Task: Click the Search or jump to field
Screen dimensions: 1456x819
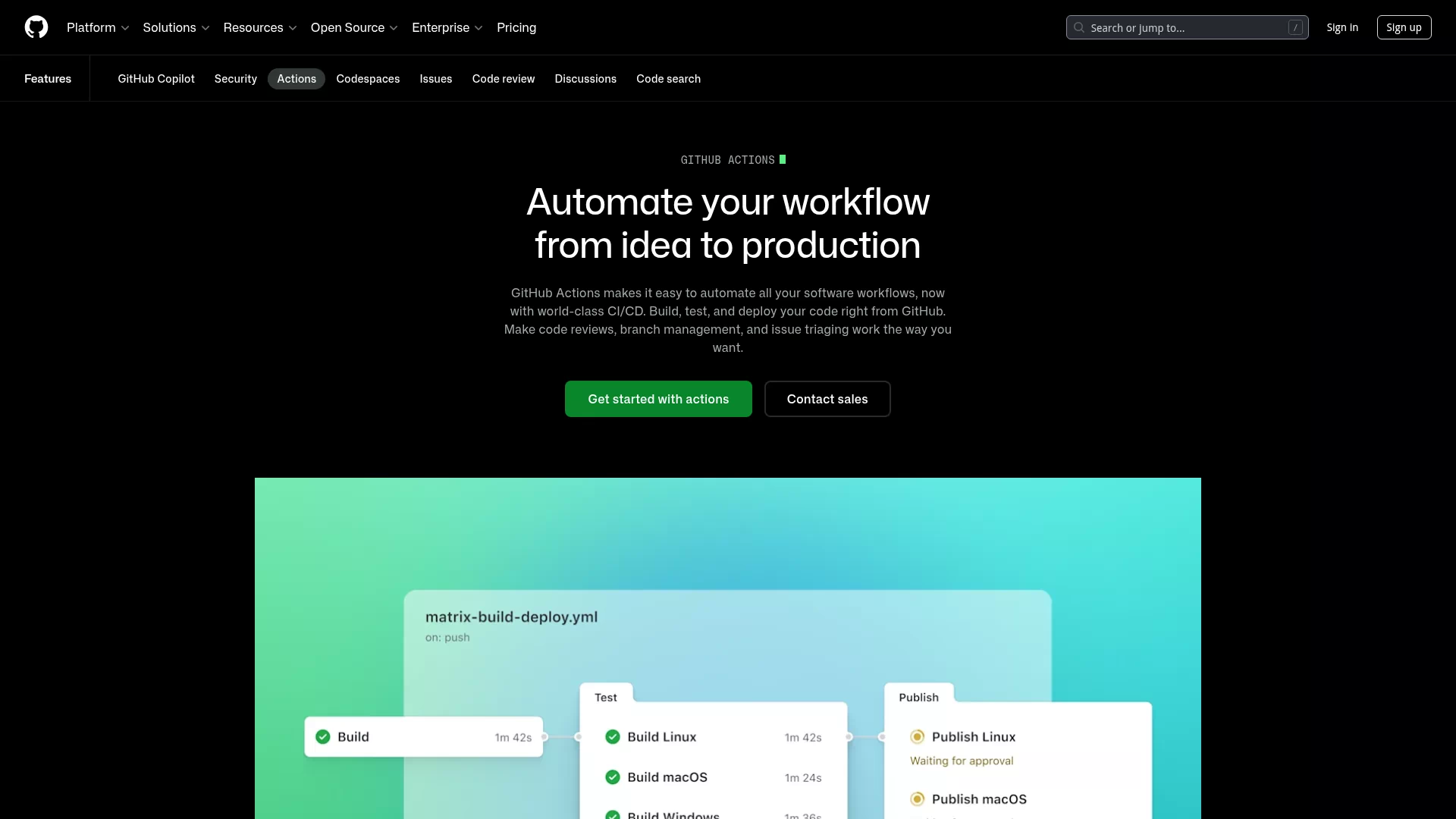Action: point(1187,27)
